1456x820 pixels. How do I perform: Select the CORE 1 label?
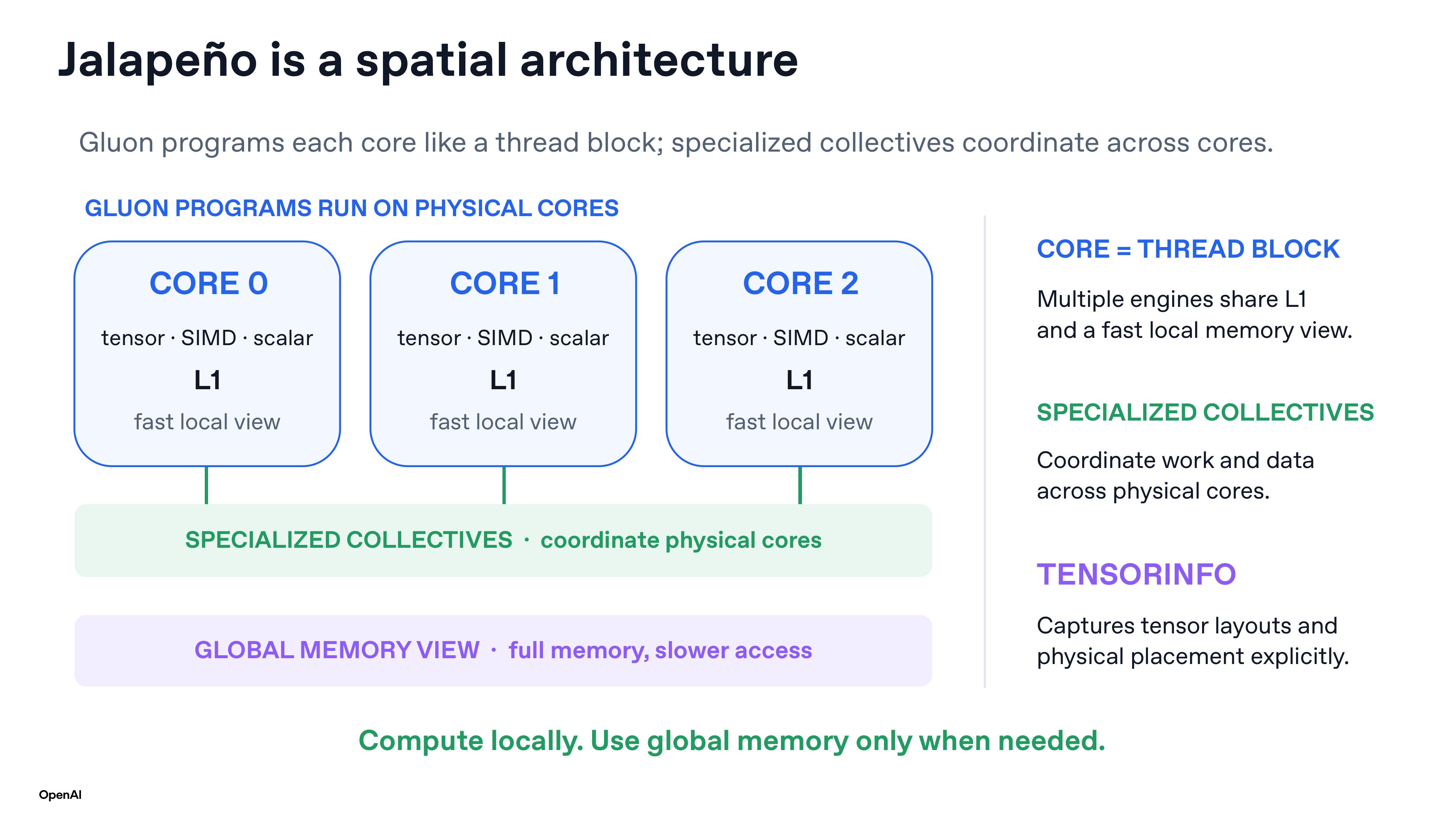pos(505,283)
